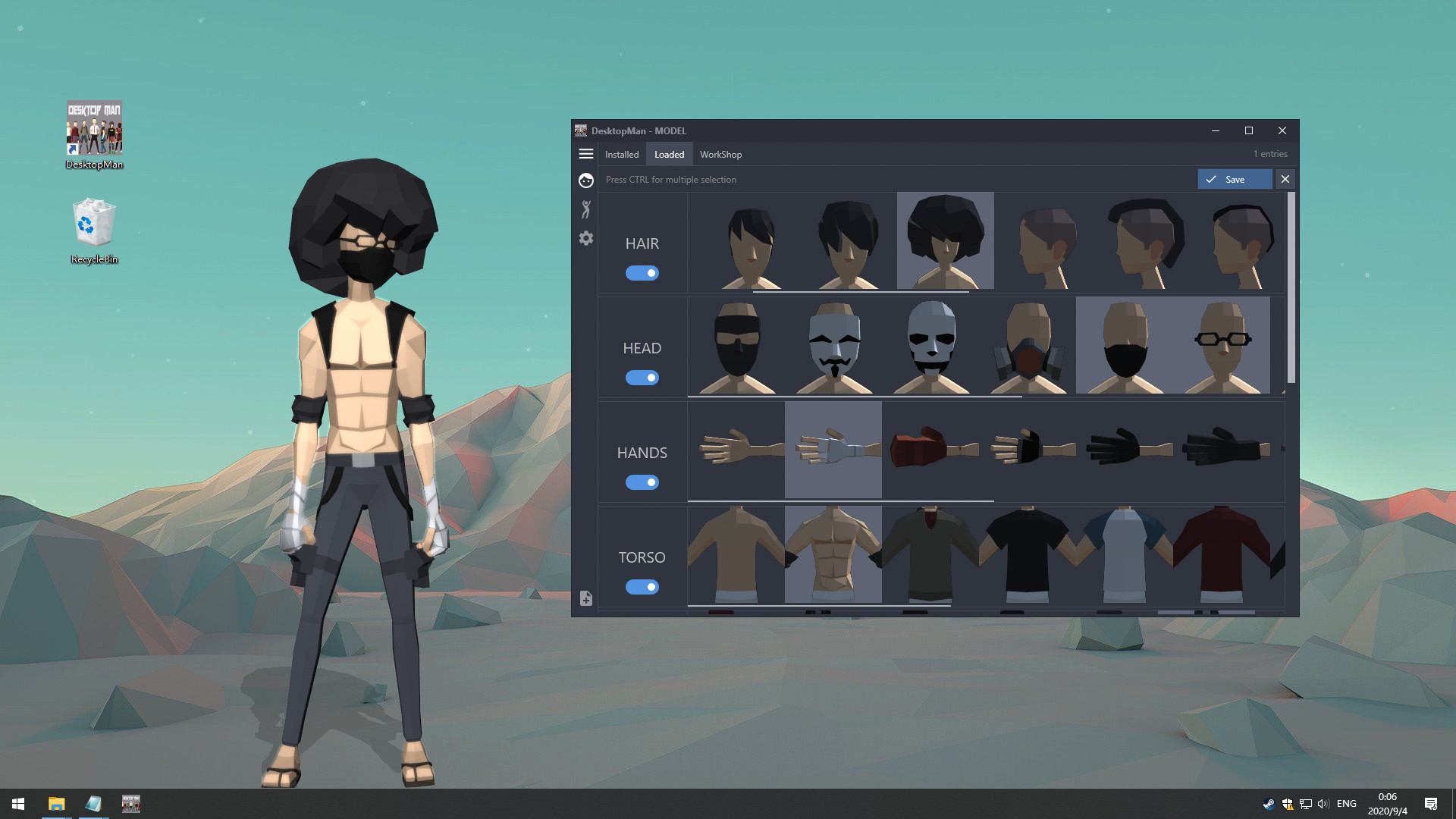Click the volume icon in the system tray
This screenshot has height=819, width=1456.
[1323, 803]
